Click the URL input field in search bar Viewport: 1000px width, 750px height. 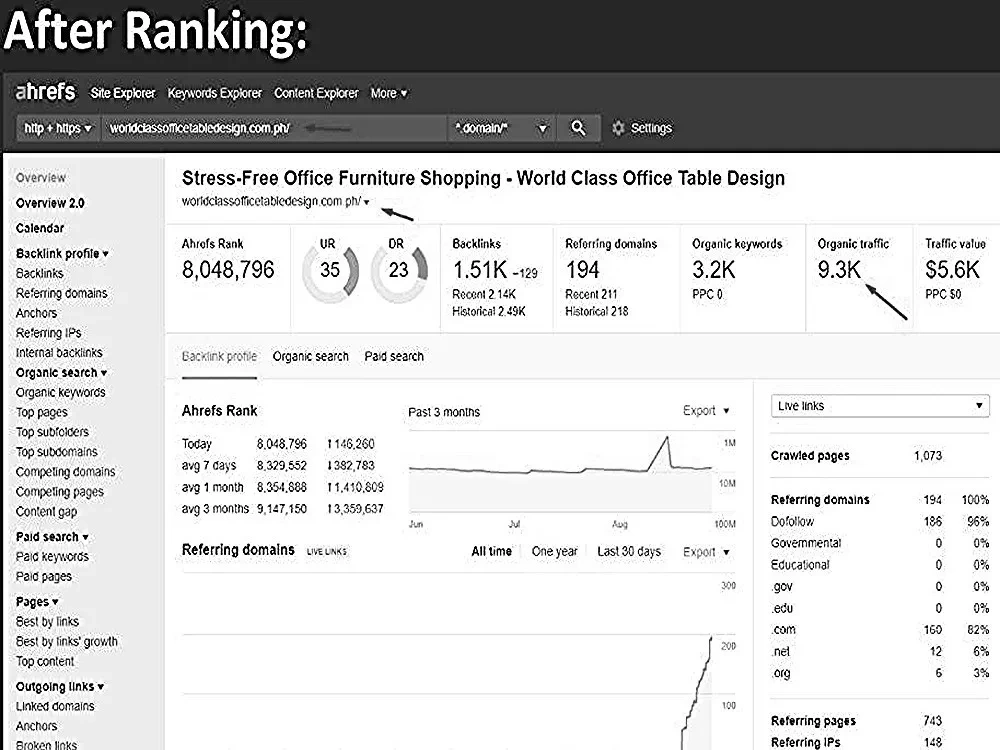click(274, 128)
